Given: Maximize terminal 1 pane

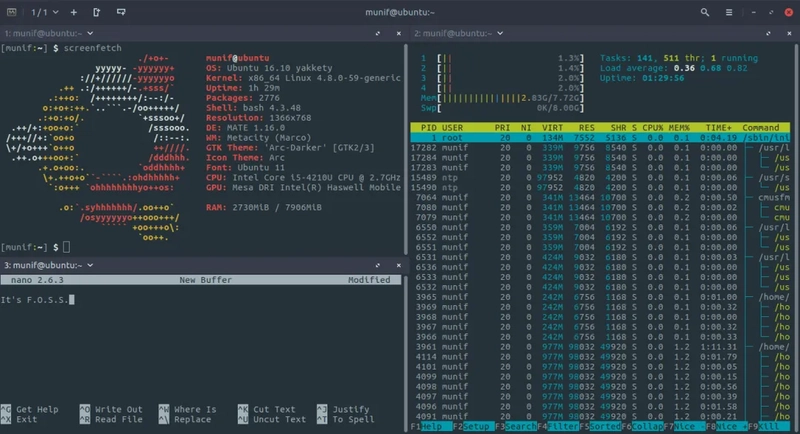Looking at the screenshot, I should [378, 33].
